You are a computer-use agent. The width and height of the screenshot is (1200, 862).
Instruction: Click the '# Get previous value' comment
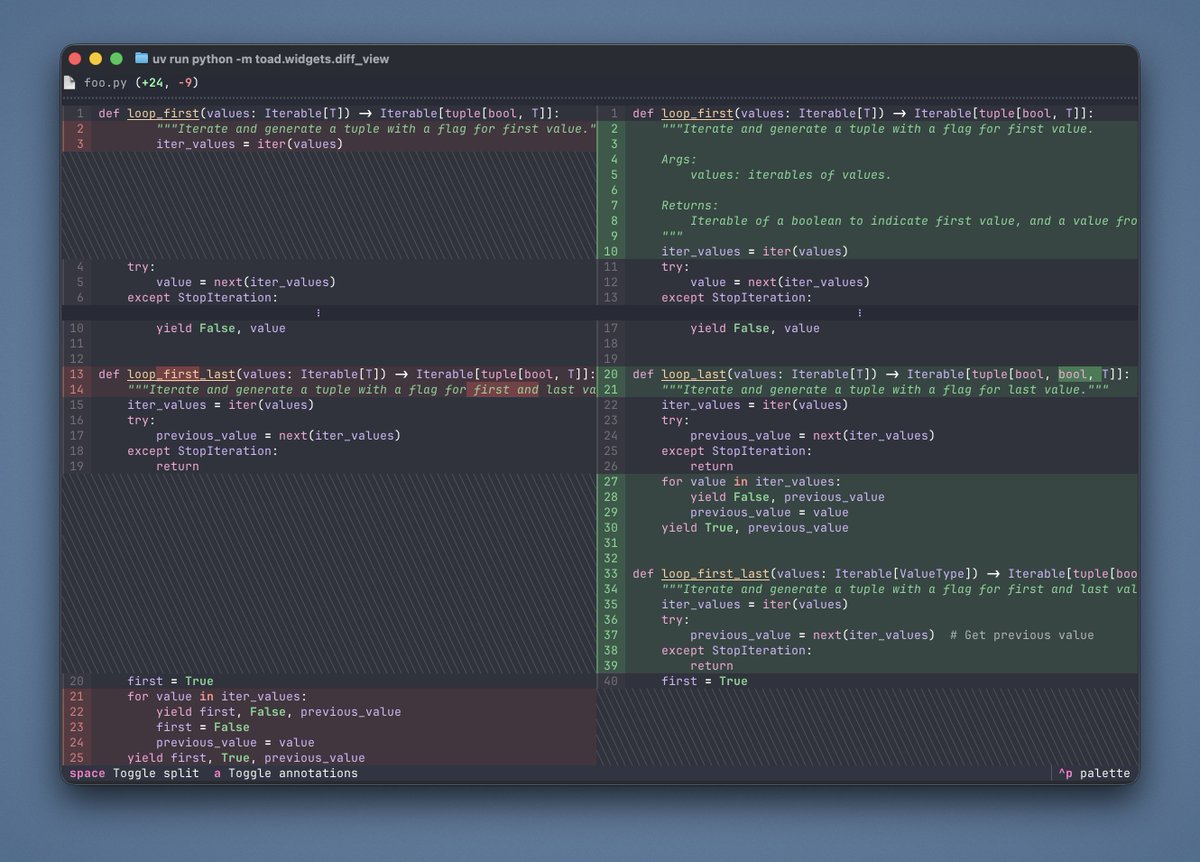point(1022,635)
